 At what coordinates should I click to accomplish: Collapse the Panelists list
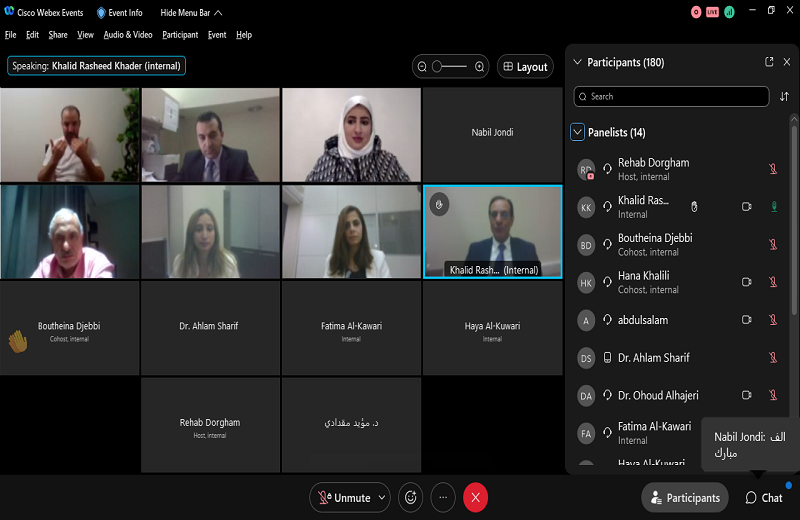coord(577,132)
